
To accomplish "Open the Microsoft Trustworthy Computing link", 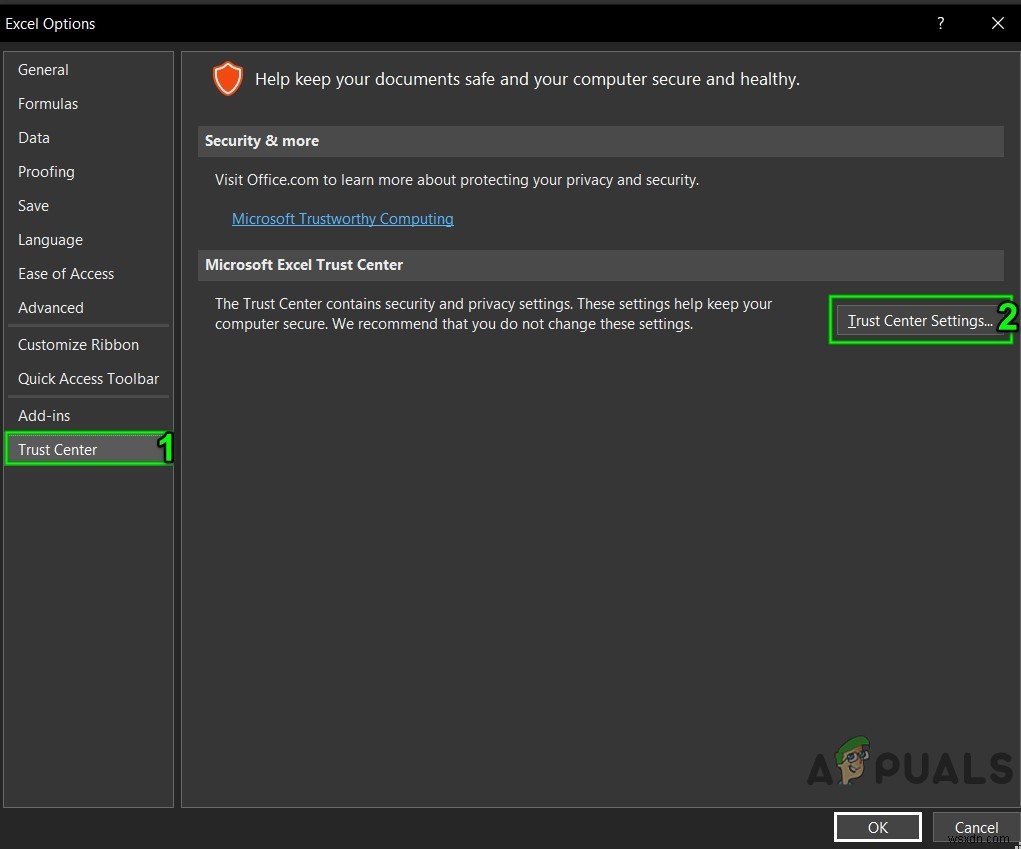I will coord(343,219).
